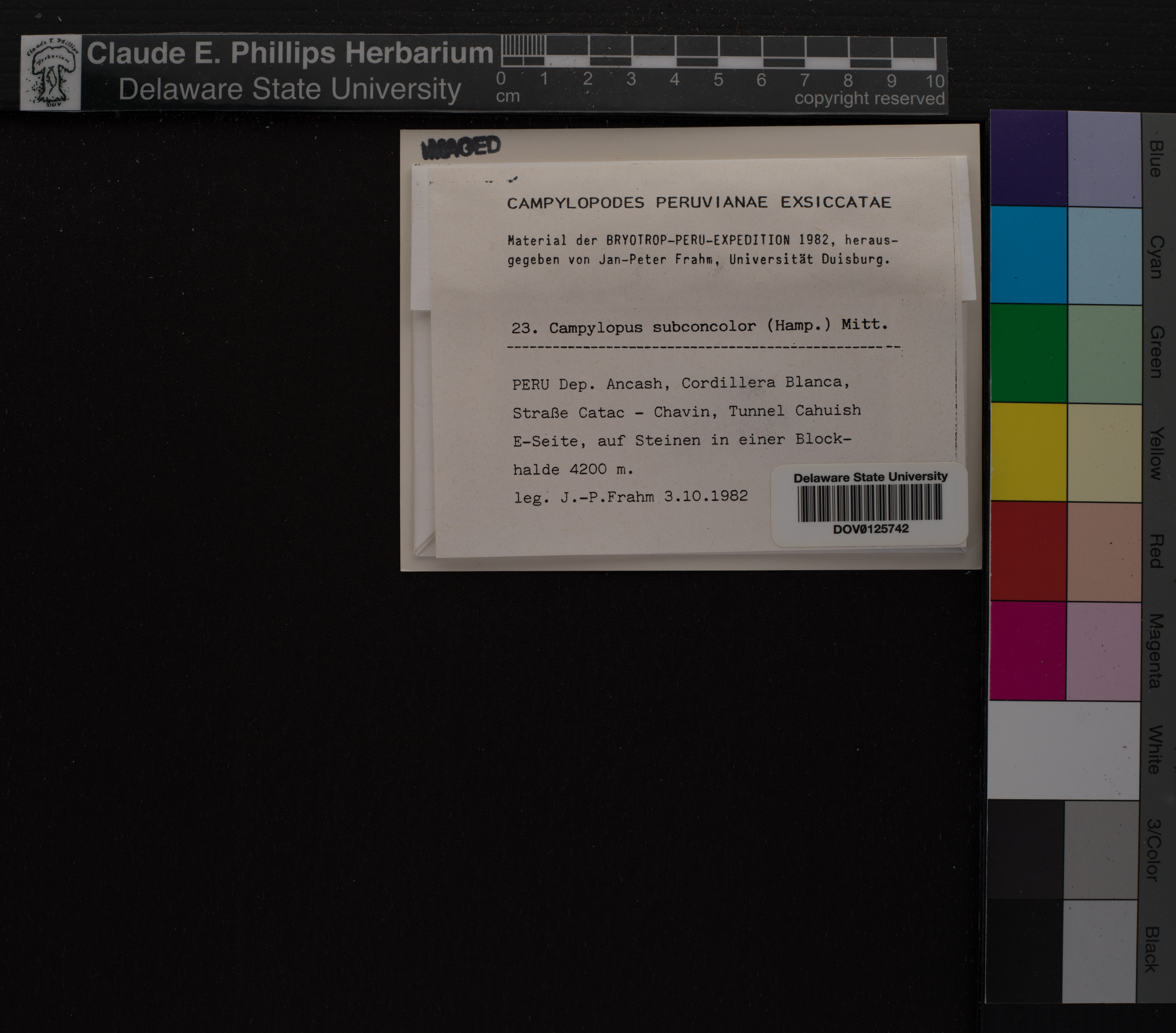The width and height of the screenshot is (1176, 1033).
Task: Select the white color swatch
Action: pyautogui.click(x=1063, y=750)
